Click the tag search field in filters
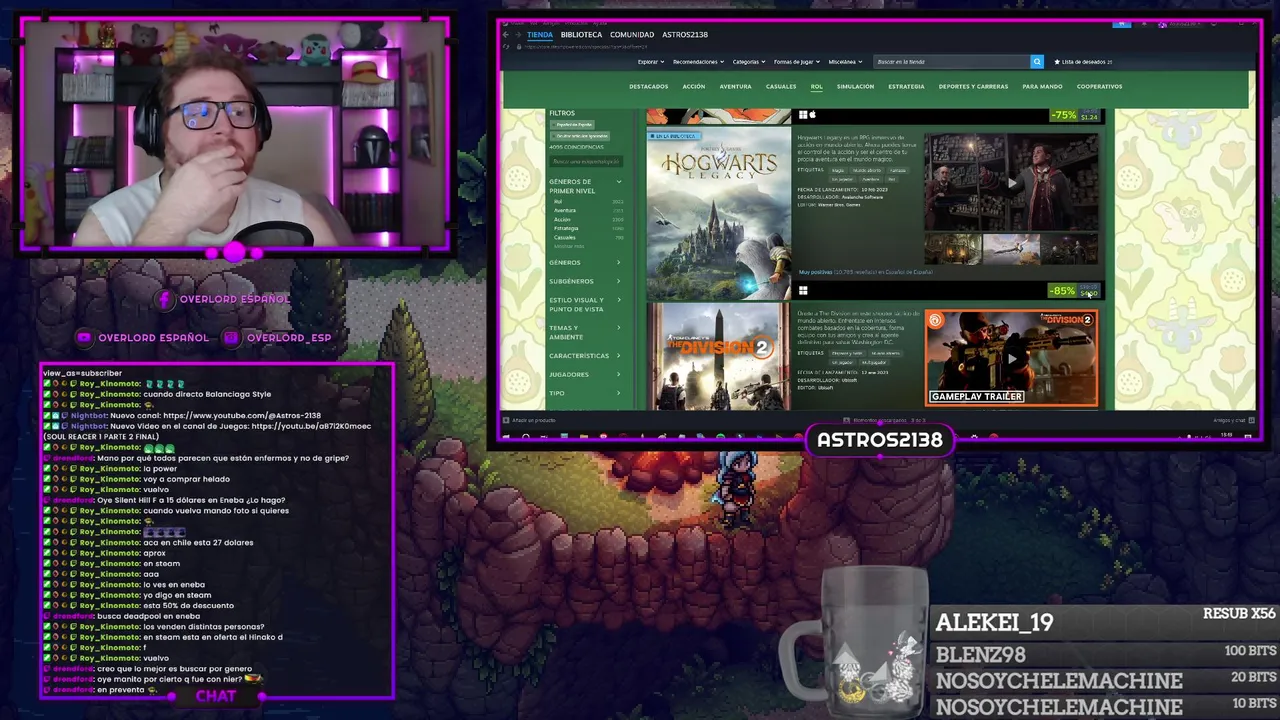 point(586,161)
